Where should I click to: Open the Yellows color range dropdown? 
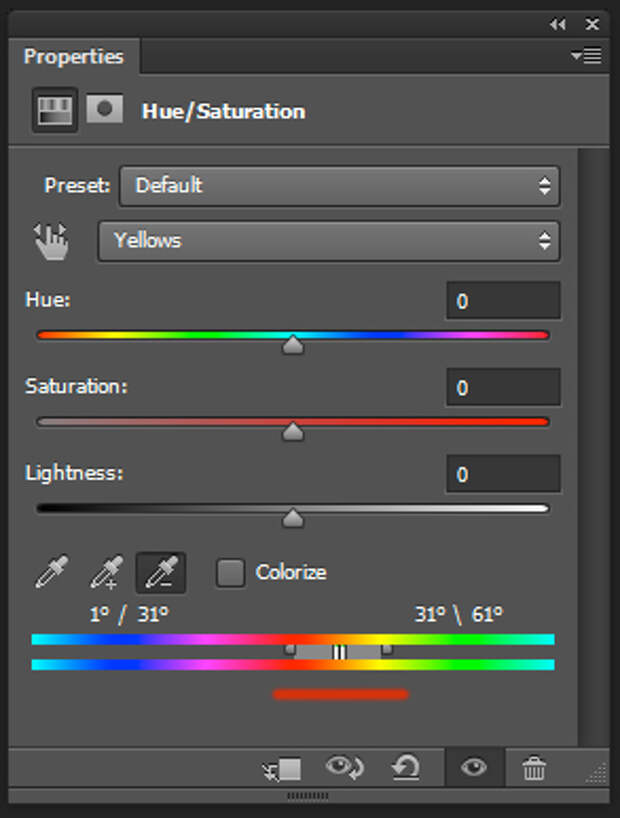(x=329, y=241)
